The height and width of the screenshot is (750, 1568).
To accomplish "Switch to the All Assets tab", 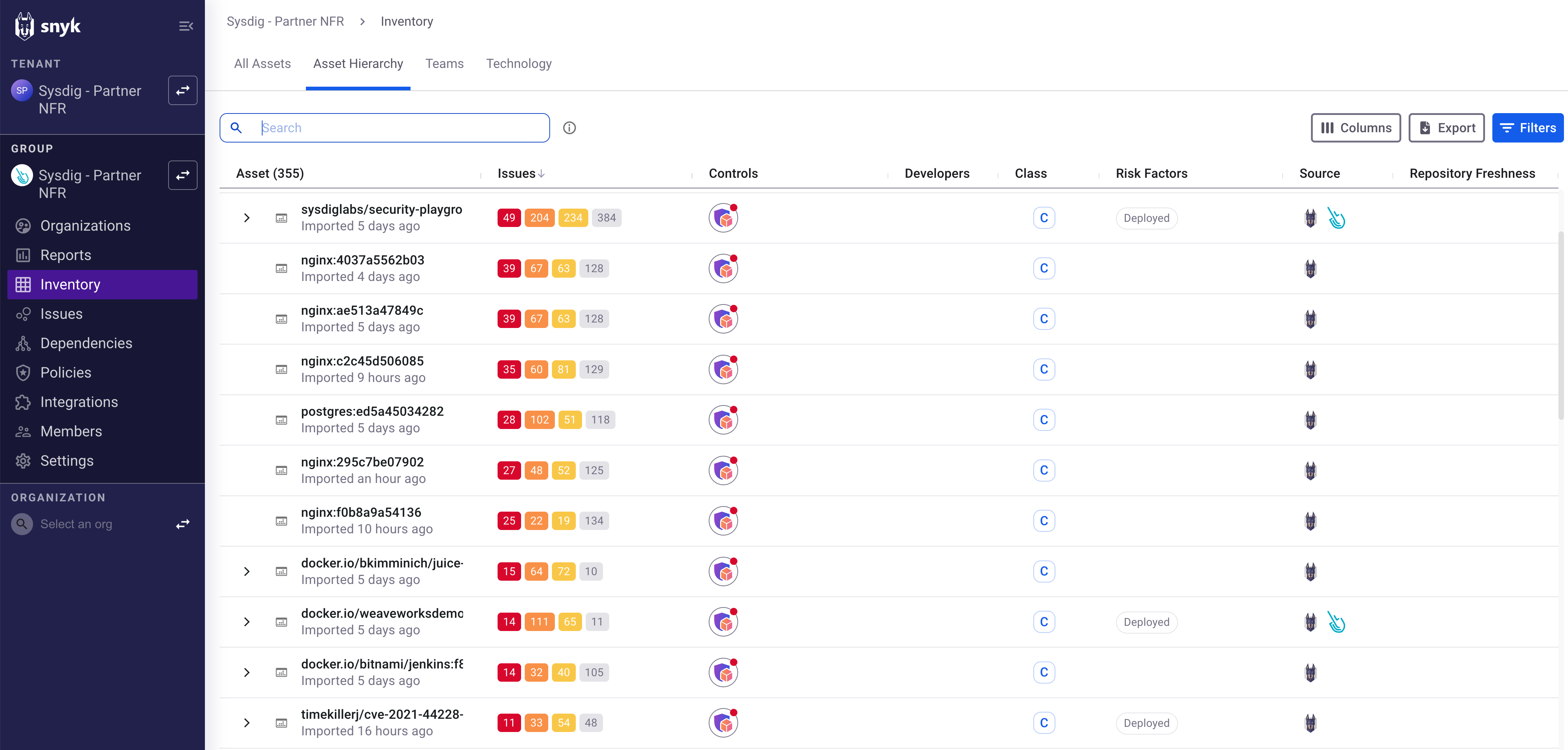I will click(262, 64).
